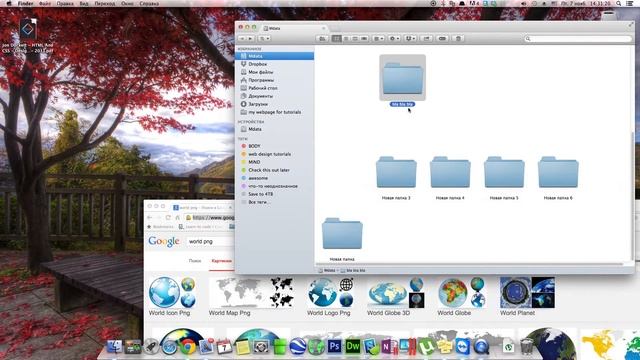
Task: Select the highlighted bla bla bla folder
Action: coord(402,78)
